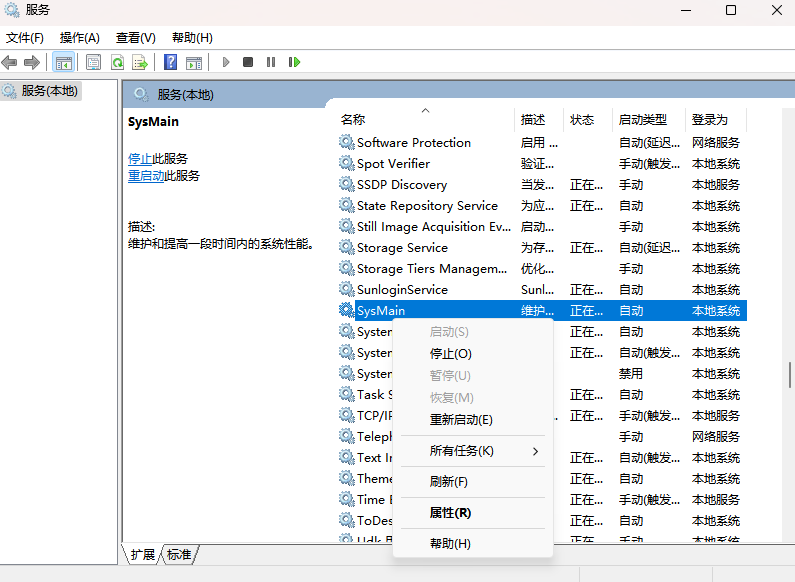The width and height of the screenshot is (795, 582).
Task: Select the State Repository Service row
Action: 542,205
